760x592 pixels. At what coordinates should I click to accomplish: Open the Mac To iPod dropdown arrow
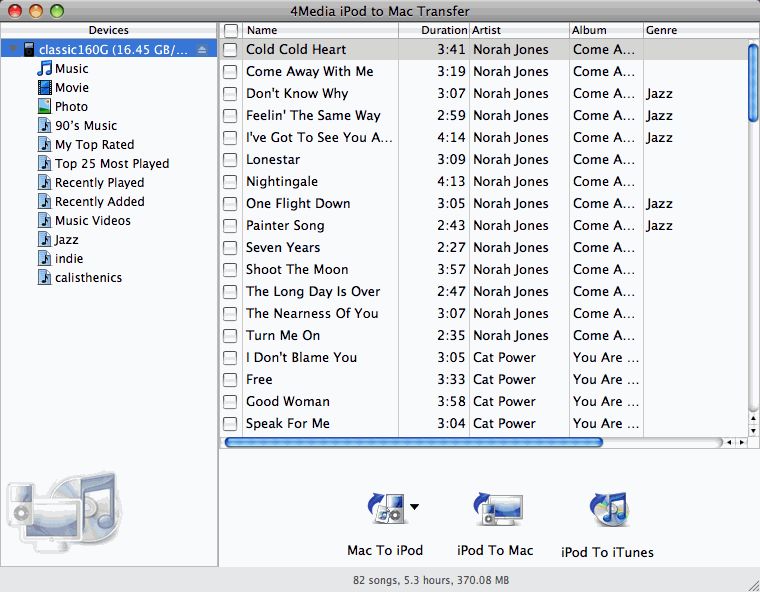coord(414,507)
